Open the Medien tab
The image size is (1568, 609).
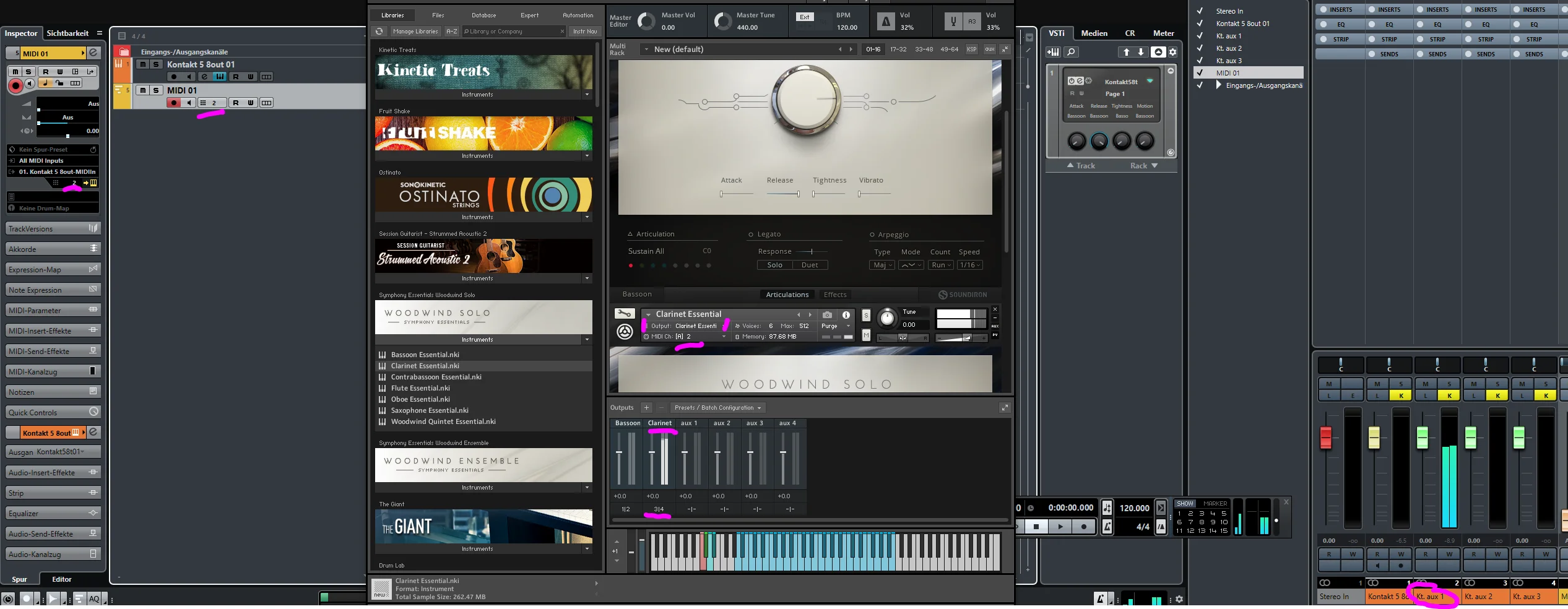click(1094, 33)
